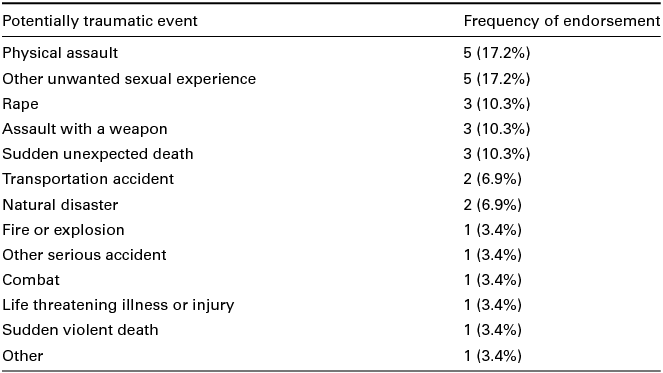Click the 3 (10.3%) value for Sudden unexpected death
Image resolution: width=663 pixels, height=373 pixels.
[x=496, y=154]
